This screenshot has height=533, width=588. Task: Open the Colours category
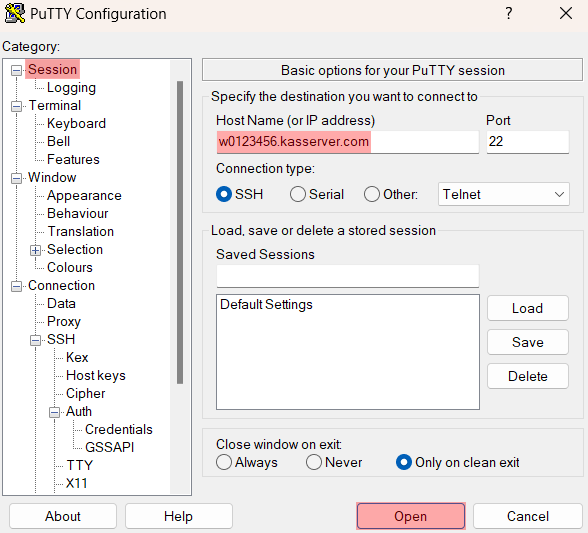(70, 267)
